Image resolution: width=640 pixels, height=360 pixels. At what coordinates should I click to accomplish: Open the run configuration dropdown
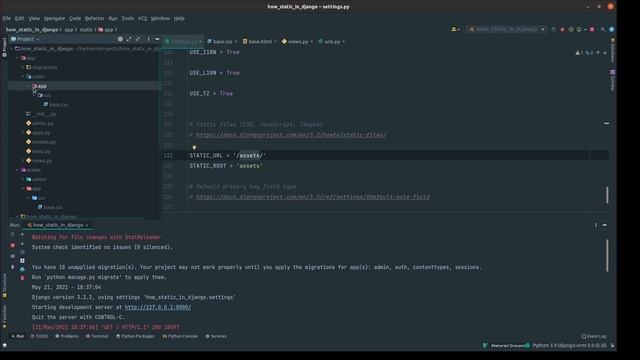click(507, 29)
